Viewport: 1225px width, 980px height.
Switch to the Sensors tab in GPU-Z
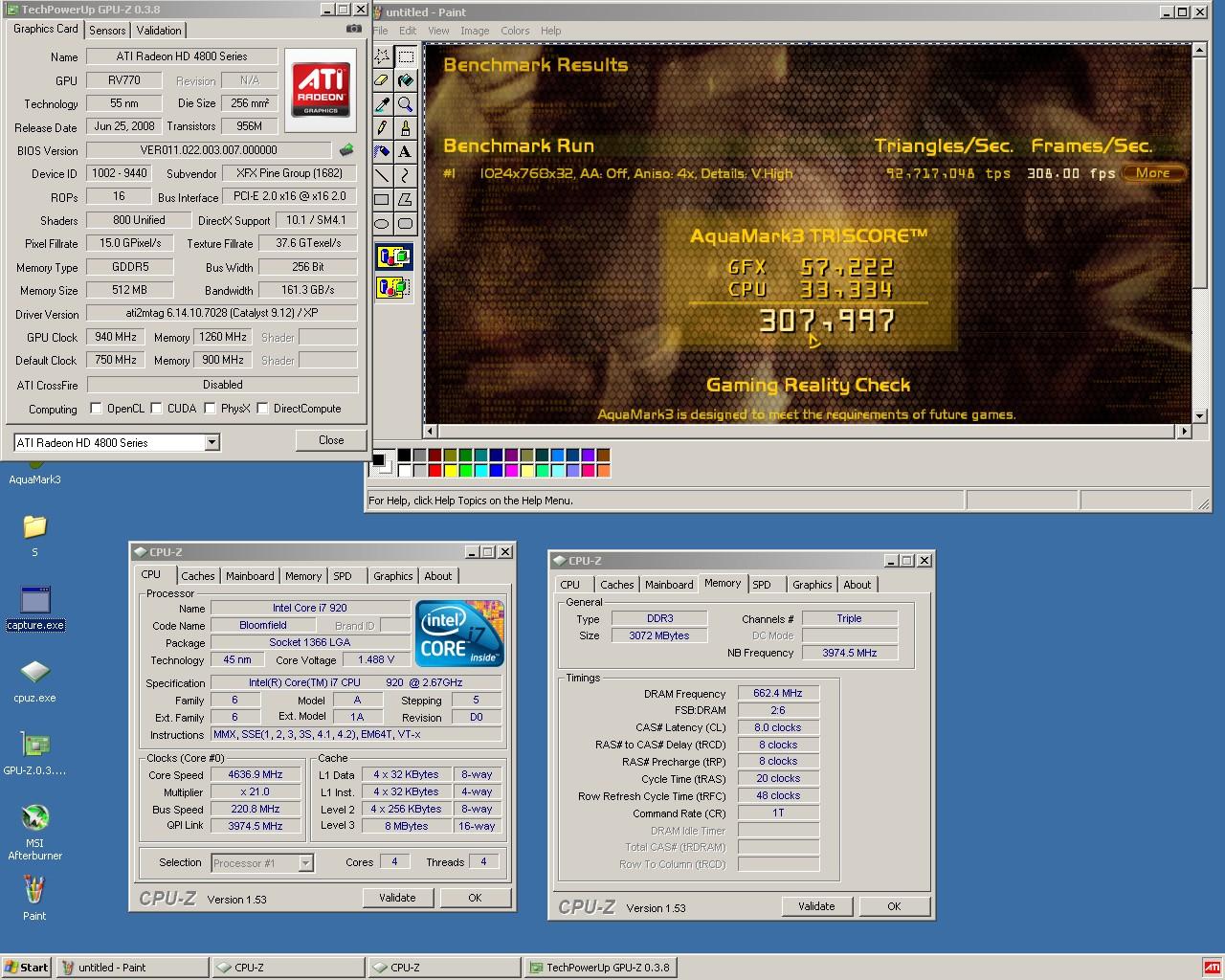tap(107, 31)
